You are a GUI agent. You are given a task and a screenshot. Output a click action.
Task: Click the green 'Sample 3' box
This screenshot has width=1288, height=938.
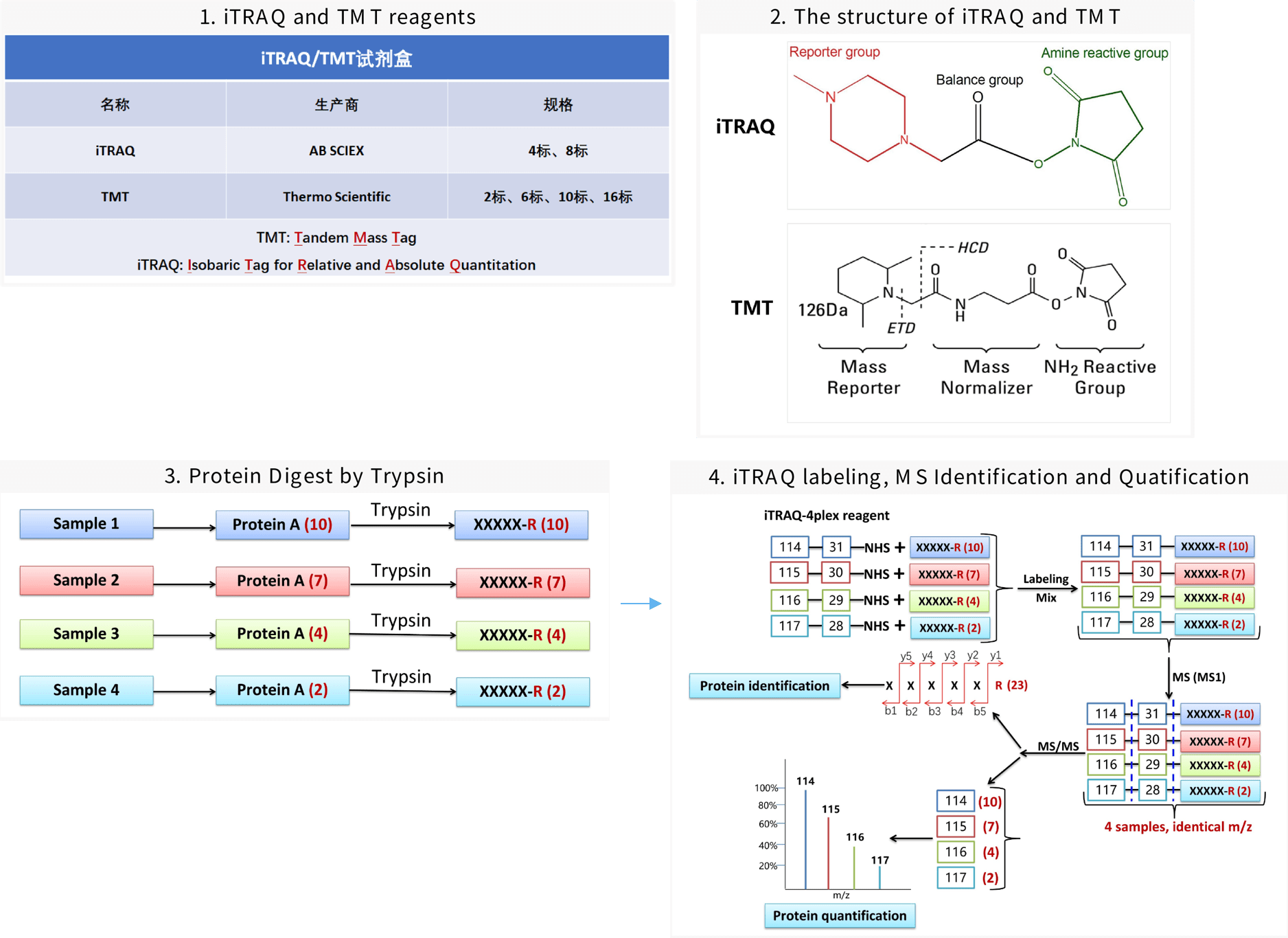click(x=87, y=634)
